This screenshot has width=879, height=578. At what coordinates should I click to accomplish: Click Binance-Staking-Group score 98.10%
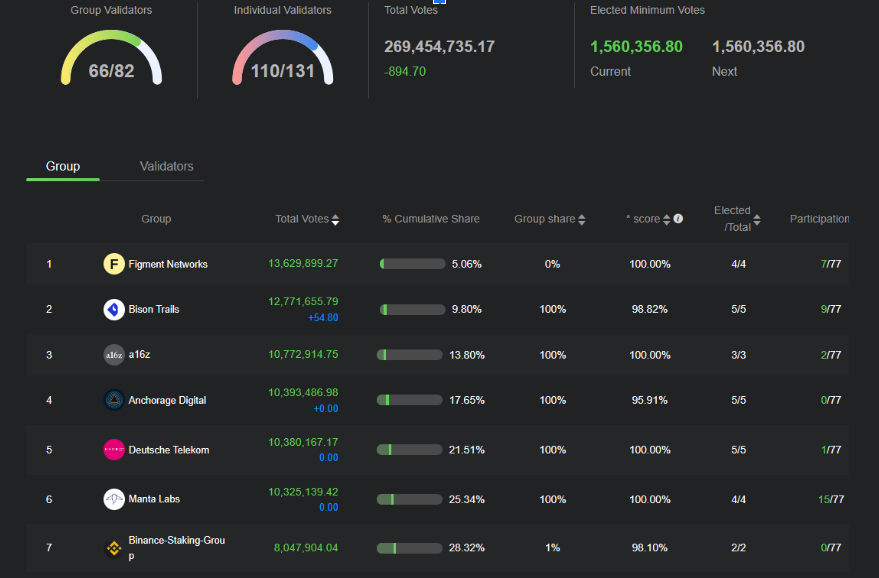(x=650, y=548)
